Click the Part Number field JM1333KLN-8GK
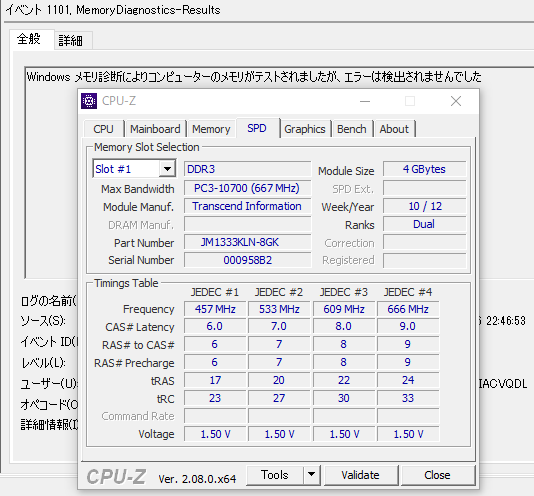Viewport: 534px width, 496px height. pos(248,242)
